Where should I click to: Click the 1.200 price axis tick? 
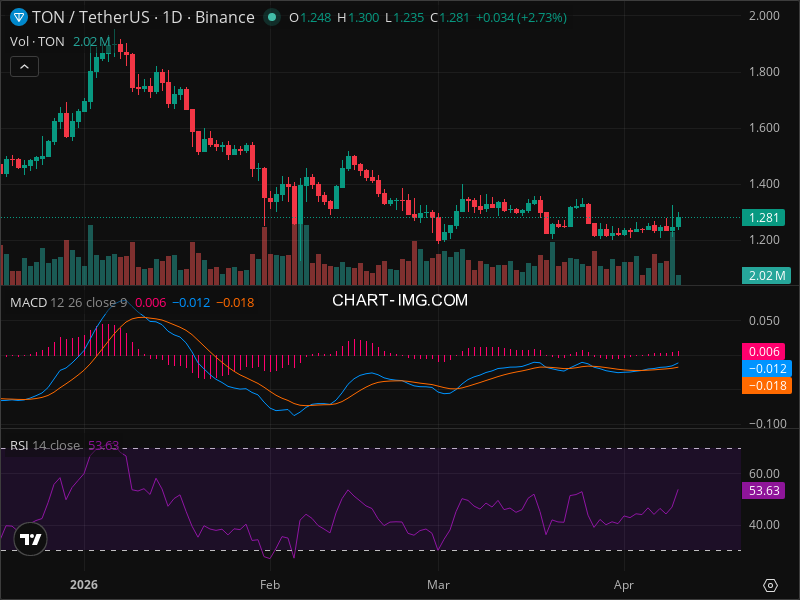(x=764, y=240)
